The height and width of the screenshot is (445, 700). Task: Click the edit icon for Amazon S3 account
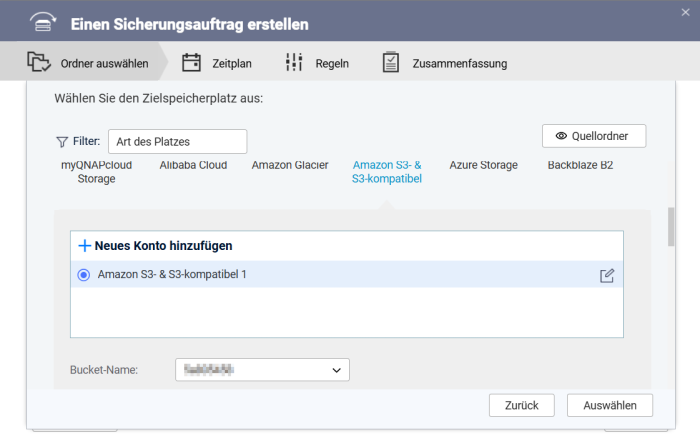[x=607, y=275]
